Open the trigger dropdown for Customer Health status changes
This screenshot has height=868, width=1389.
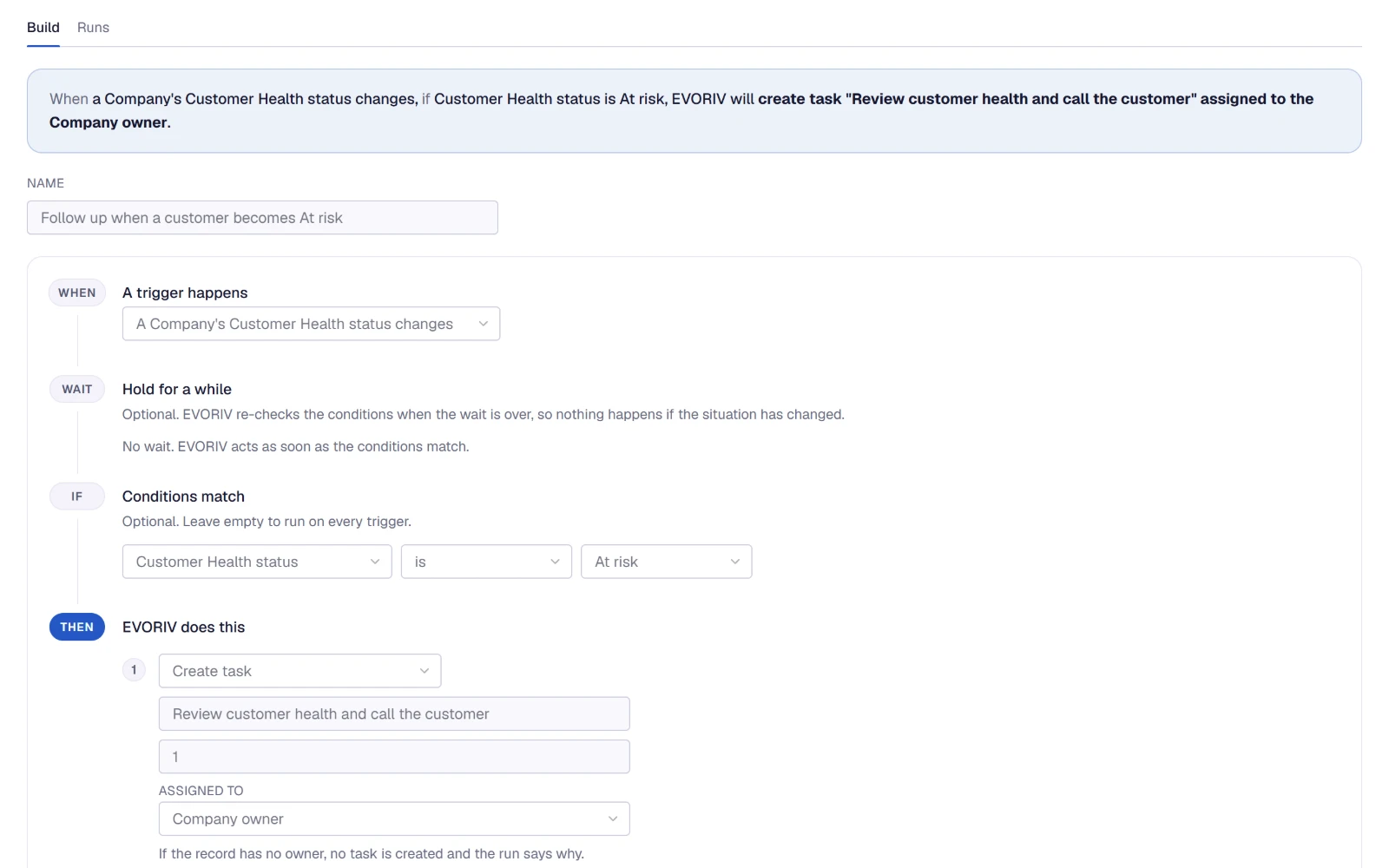311,324
